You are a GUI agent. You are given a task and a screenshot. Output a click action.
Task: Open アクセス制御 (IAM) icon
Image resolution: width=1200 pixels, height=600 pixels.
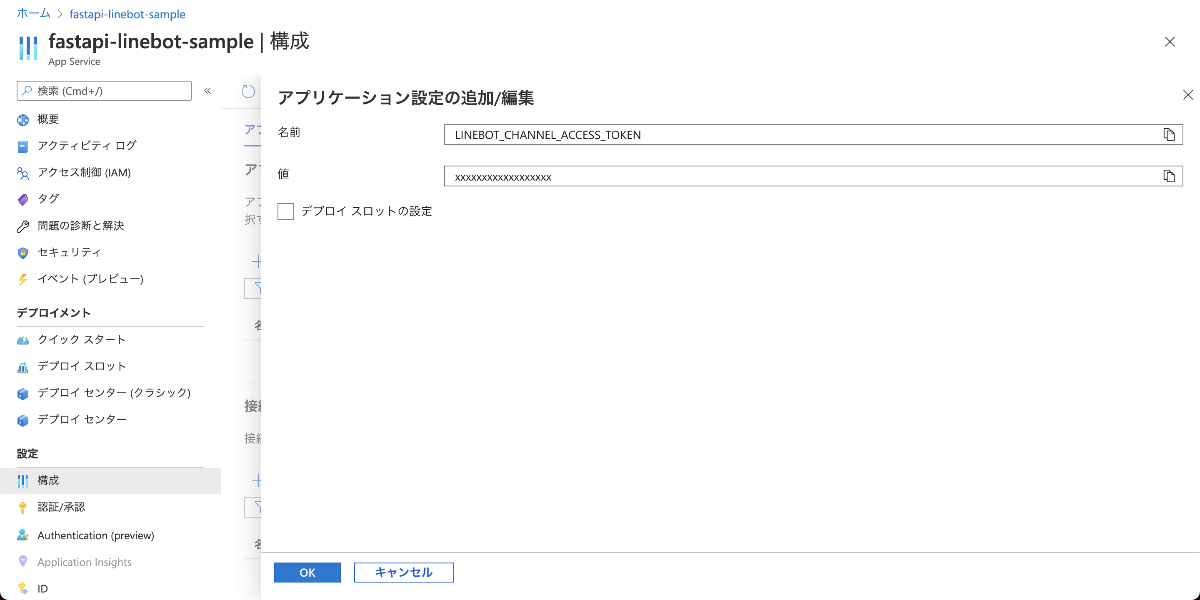click(23, 173)
